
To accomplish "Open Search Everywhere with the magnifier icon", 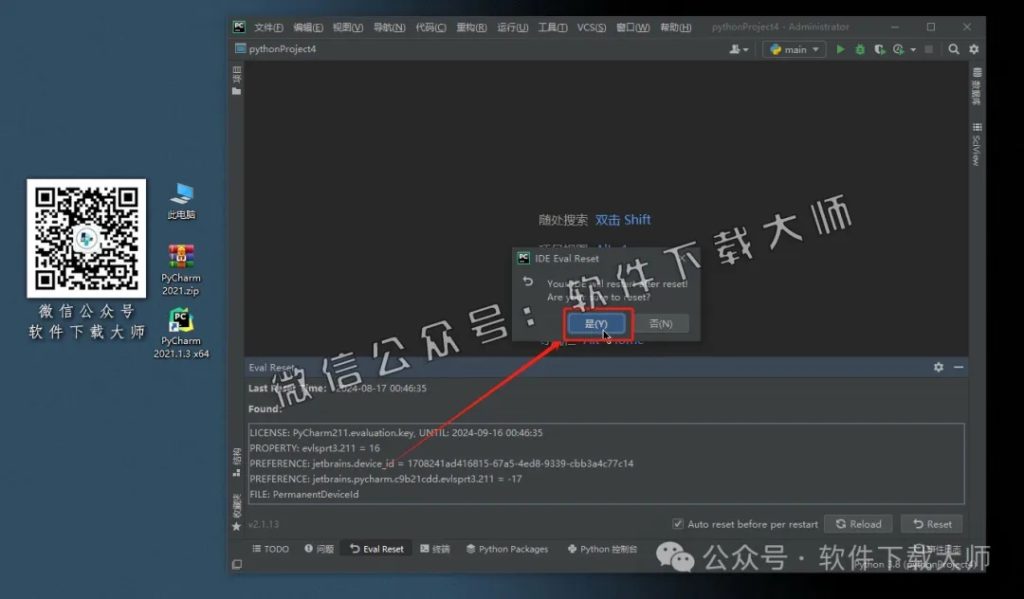I will click(954, 48).
